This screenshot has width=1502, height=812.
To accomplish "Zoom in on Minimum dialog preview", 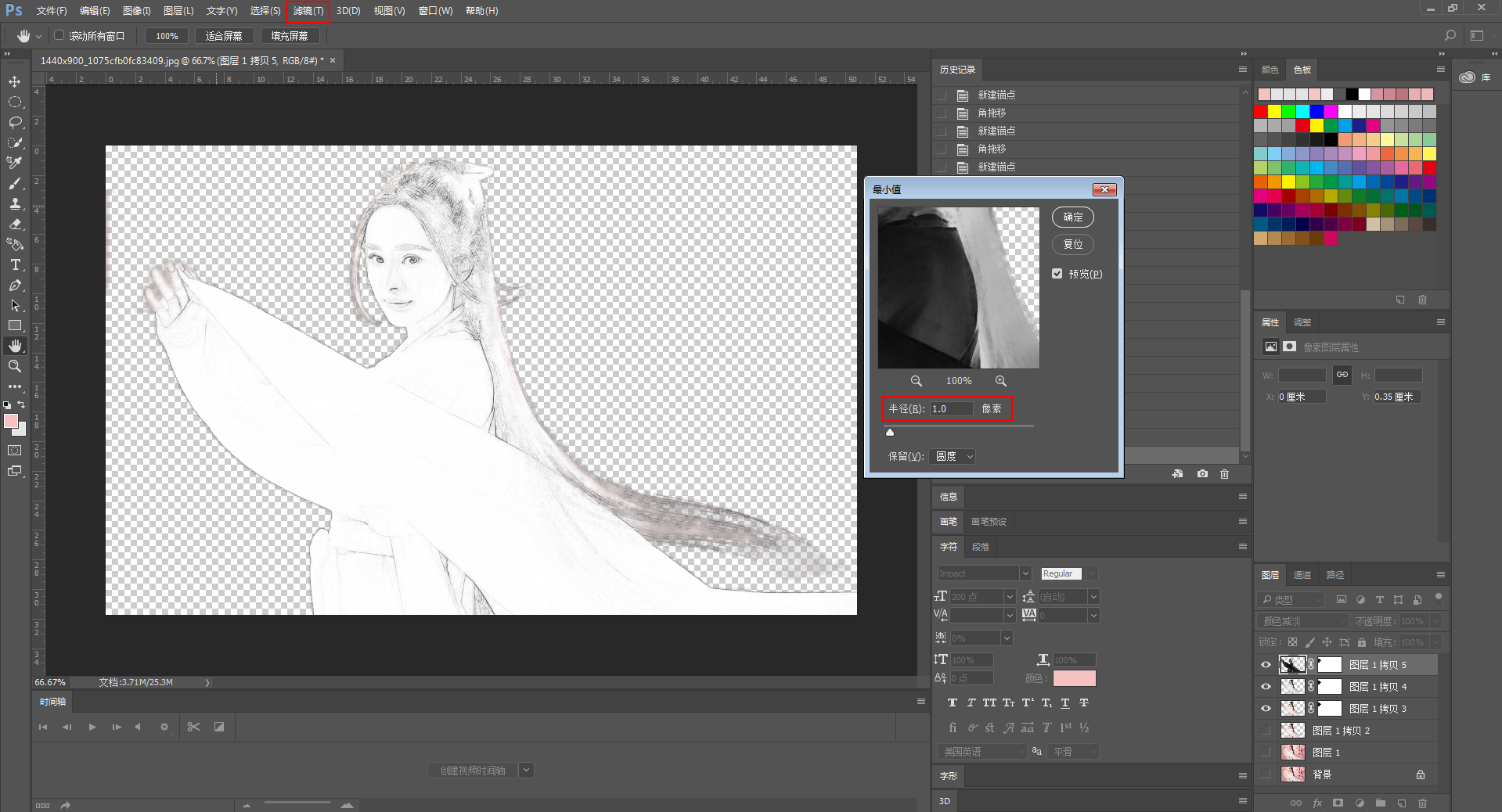I will pos(1001,381).
